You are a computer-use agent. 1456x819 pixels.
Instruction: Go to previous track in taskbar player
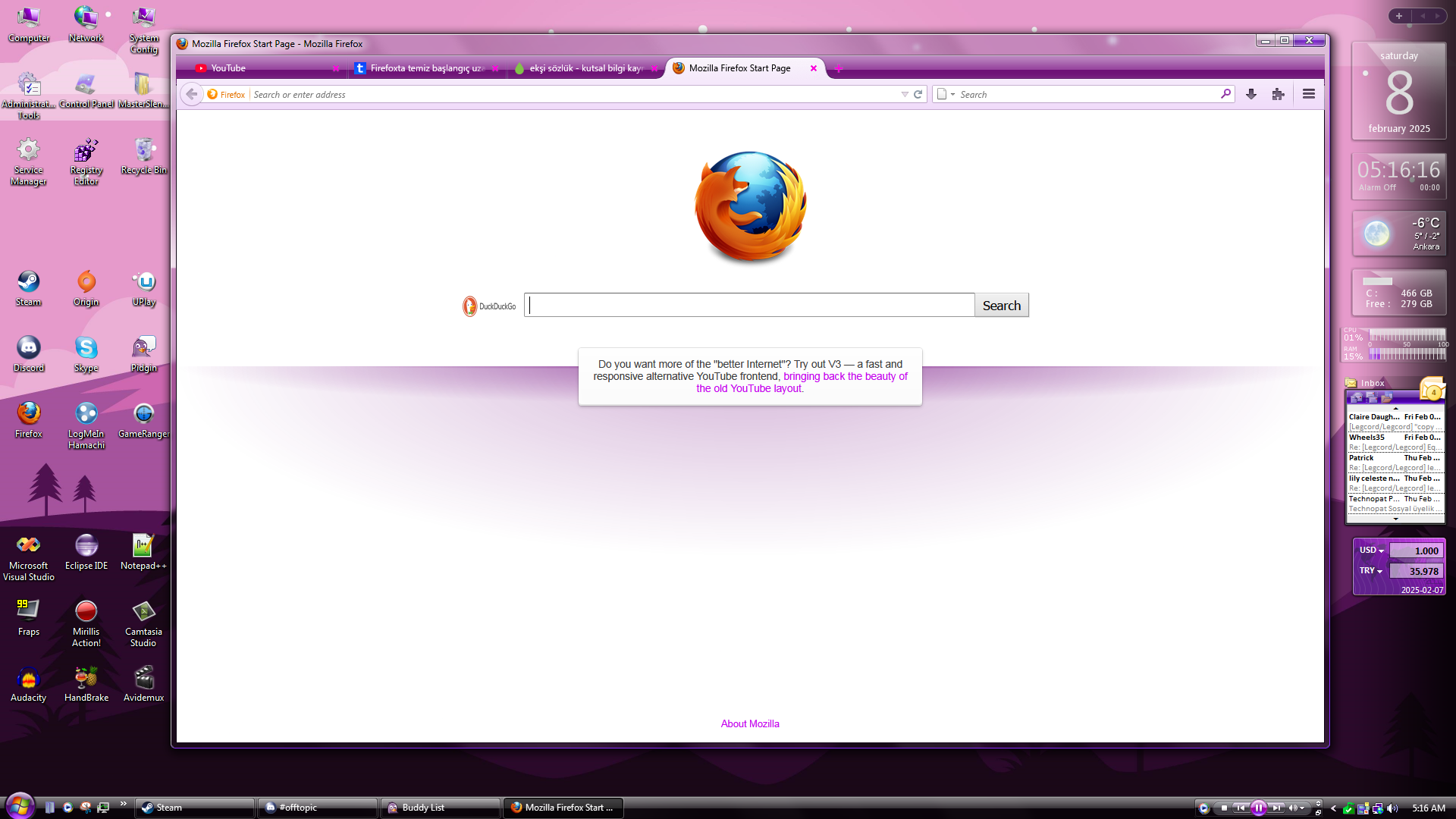click(1241, 808)
